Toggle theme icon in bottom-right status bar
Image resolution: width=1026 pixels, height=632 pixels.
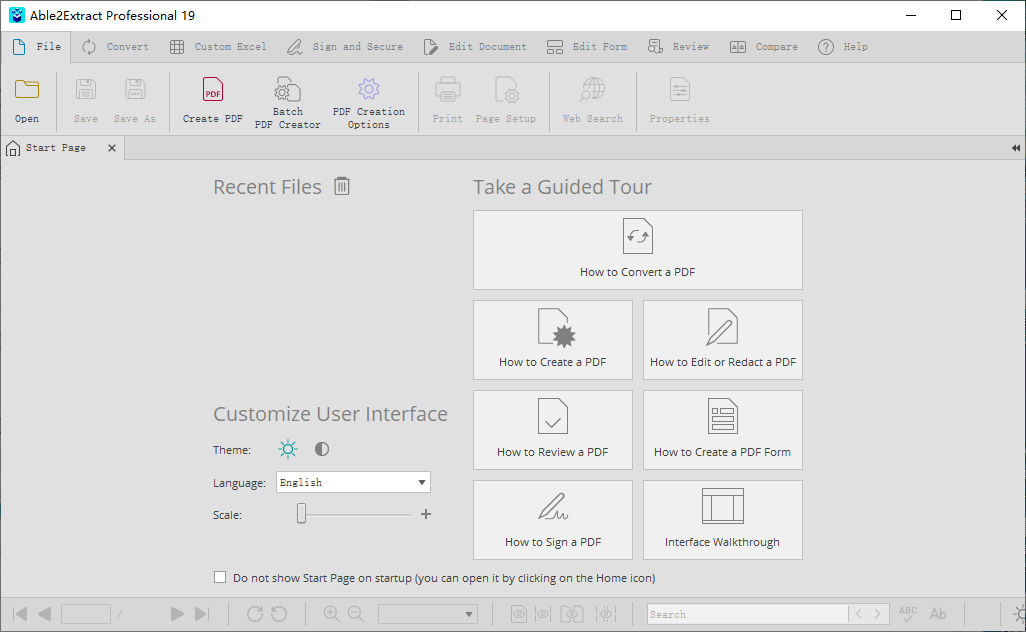1018,614
